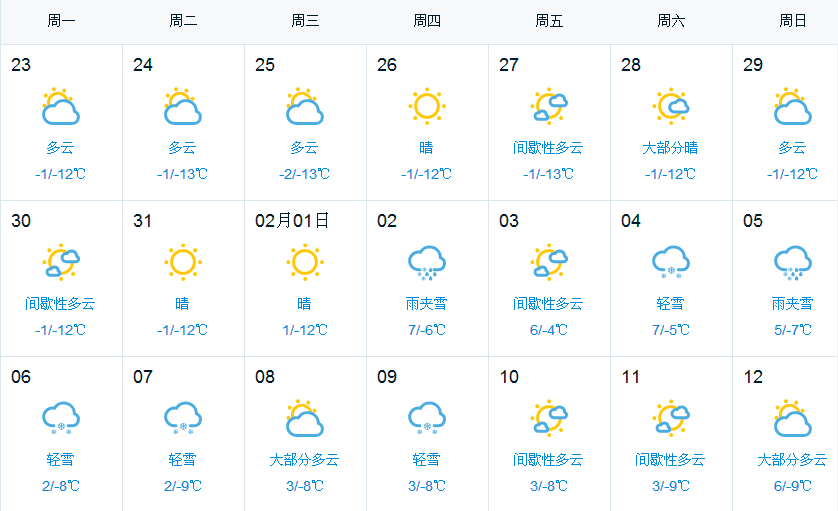Click the 雨夹雪 label for day 02
The image size is (838, 511).
coord(426,304)
